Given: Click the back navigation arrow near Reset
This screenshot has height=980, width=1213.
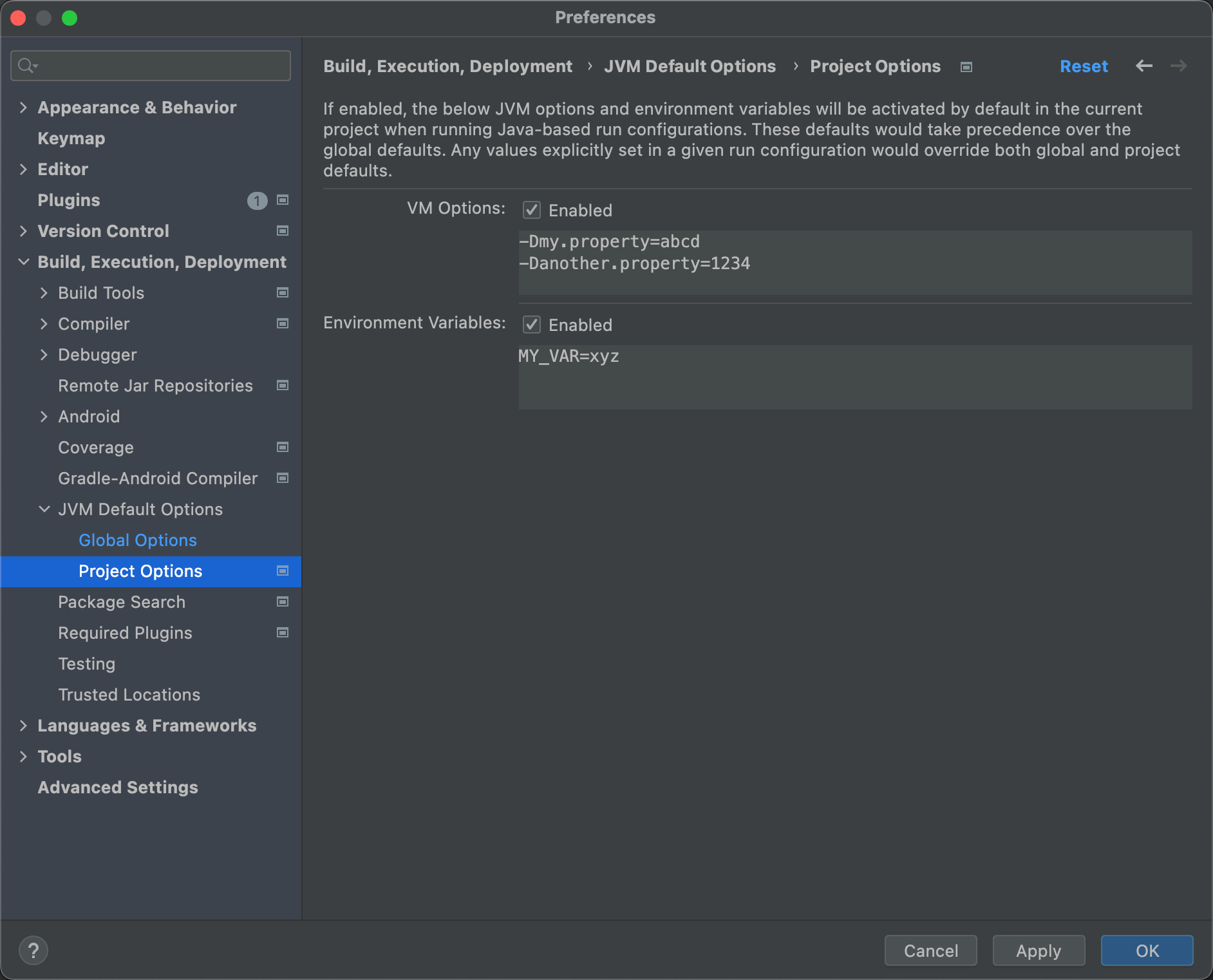Looking at the screenshot, I should (x=1144, y=66).
